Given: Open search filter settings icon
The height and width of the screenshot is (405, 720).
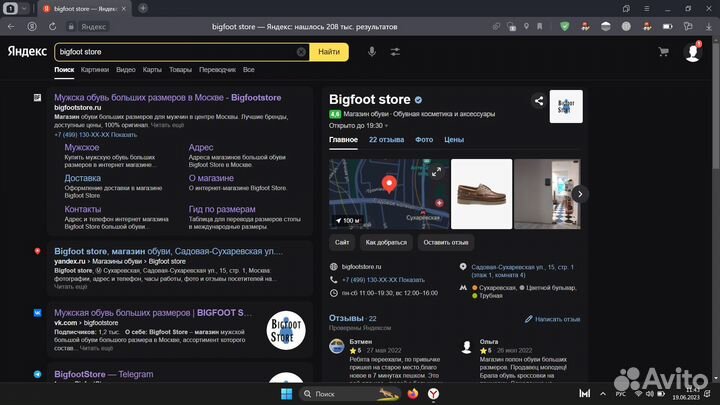Looking at the screenshot, I should pos(395,51).
